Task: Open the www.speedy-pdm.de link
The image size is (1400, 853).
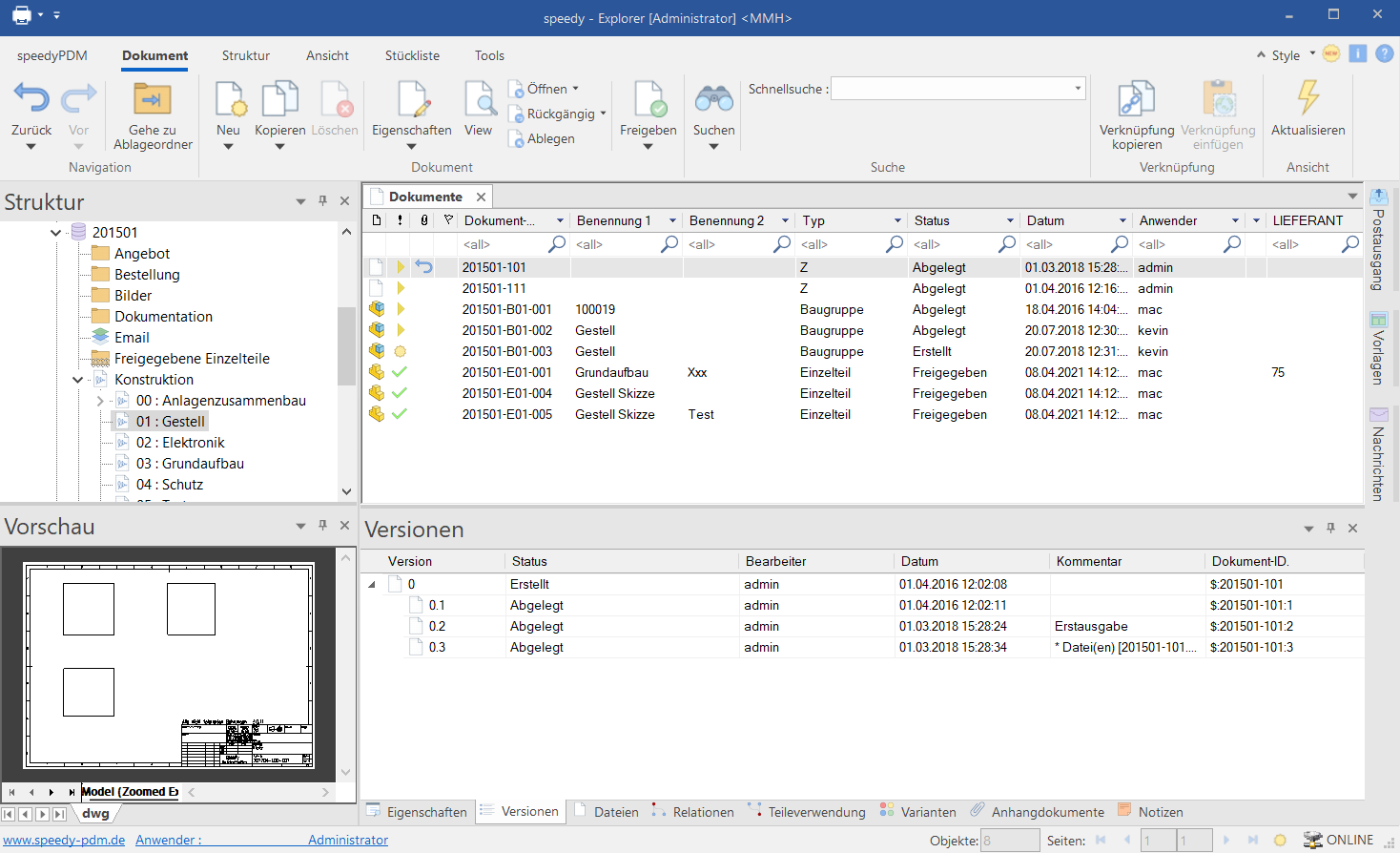Action: click(x=64, y=840)
